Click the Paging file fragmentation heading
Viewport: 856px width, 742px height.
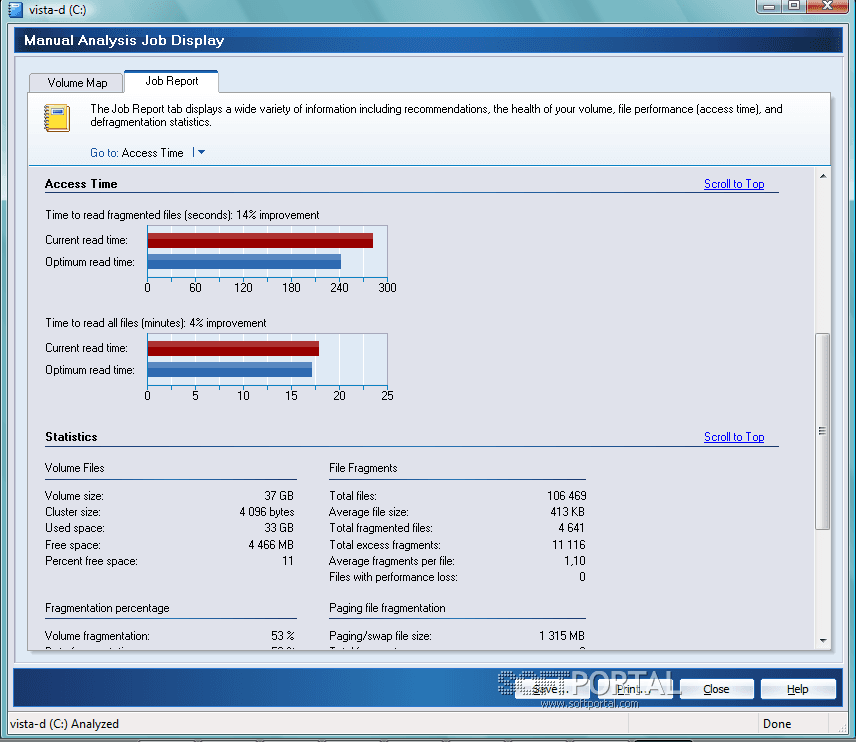(387, 608)
